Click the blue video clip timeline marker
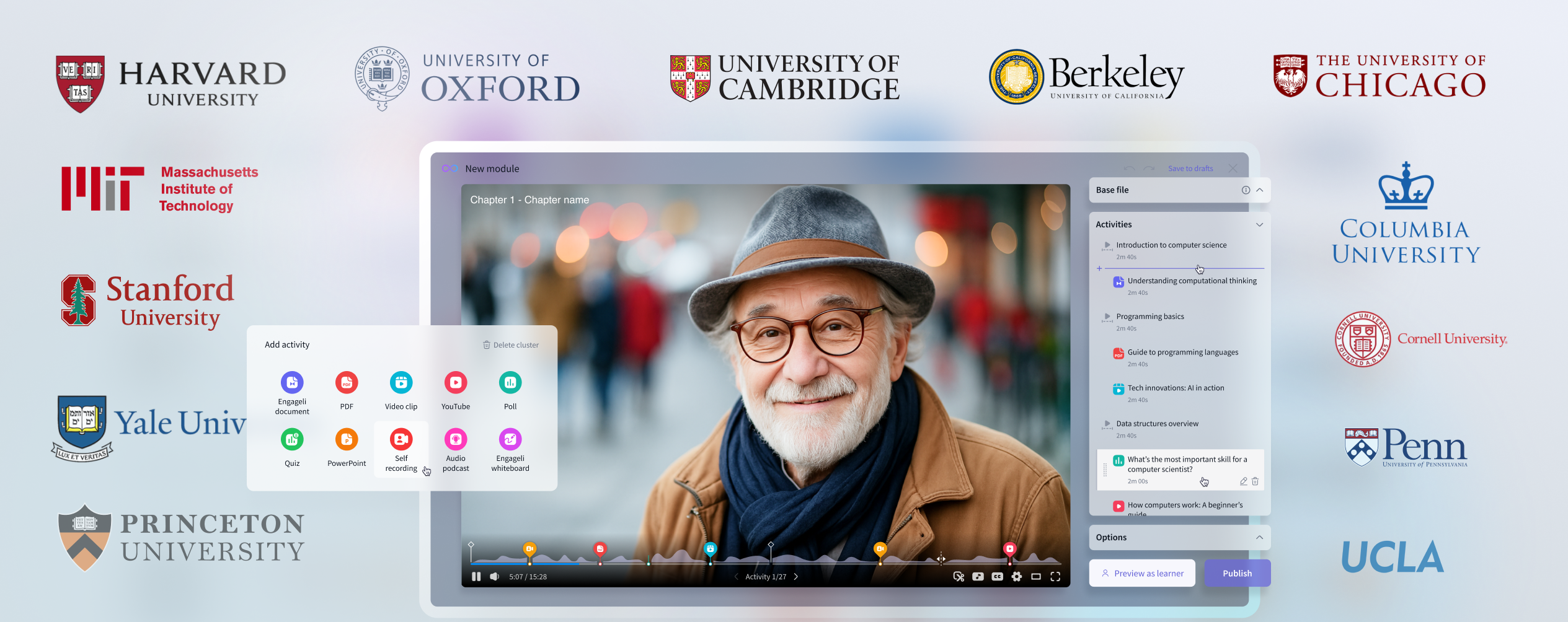This screenshot has height=622, width=1568. pos(711,549)
